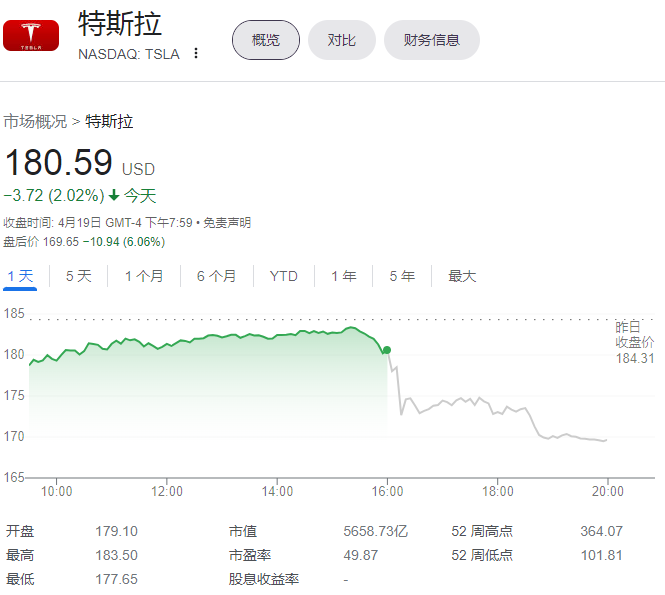The width and height of the screenshot is (665, 595).
Task: Switch chart to 5 天 range
Action: pyautogui.click(x=78, y=276)
